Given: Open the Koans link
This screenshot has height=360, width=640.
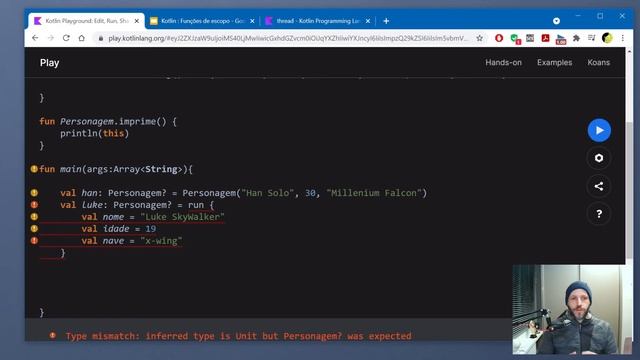Looking at the screenshot, I should 598,62.
